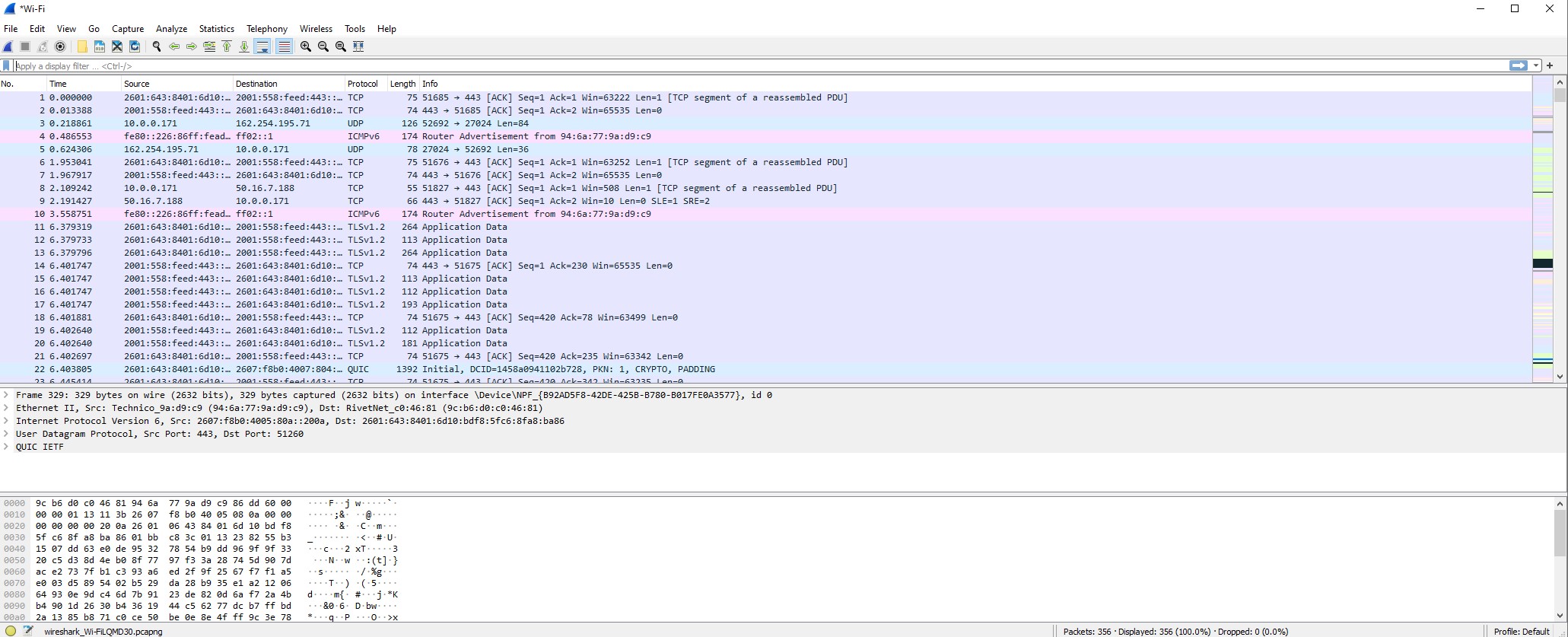Sort by the Source column header
Viewport: 1568px width, 637px height.
177,84
